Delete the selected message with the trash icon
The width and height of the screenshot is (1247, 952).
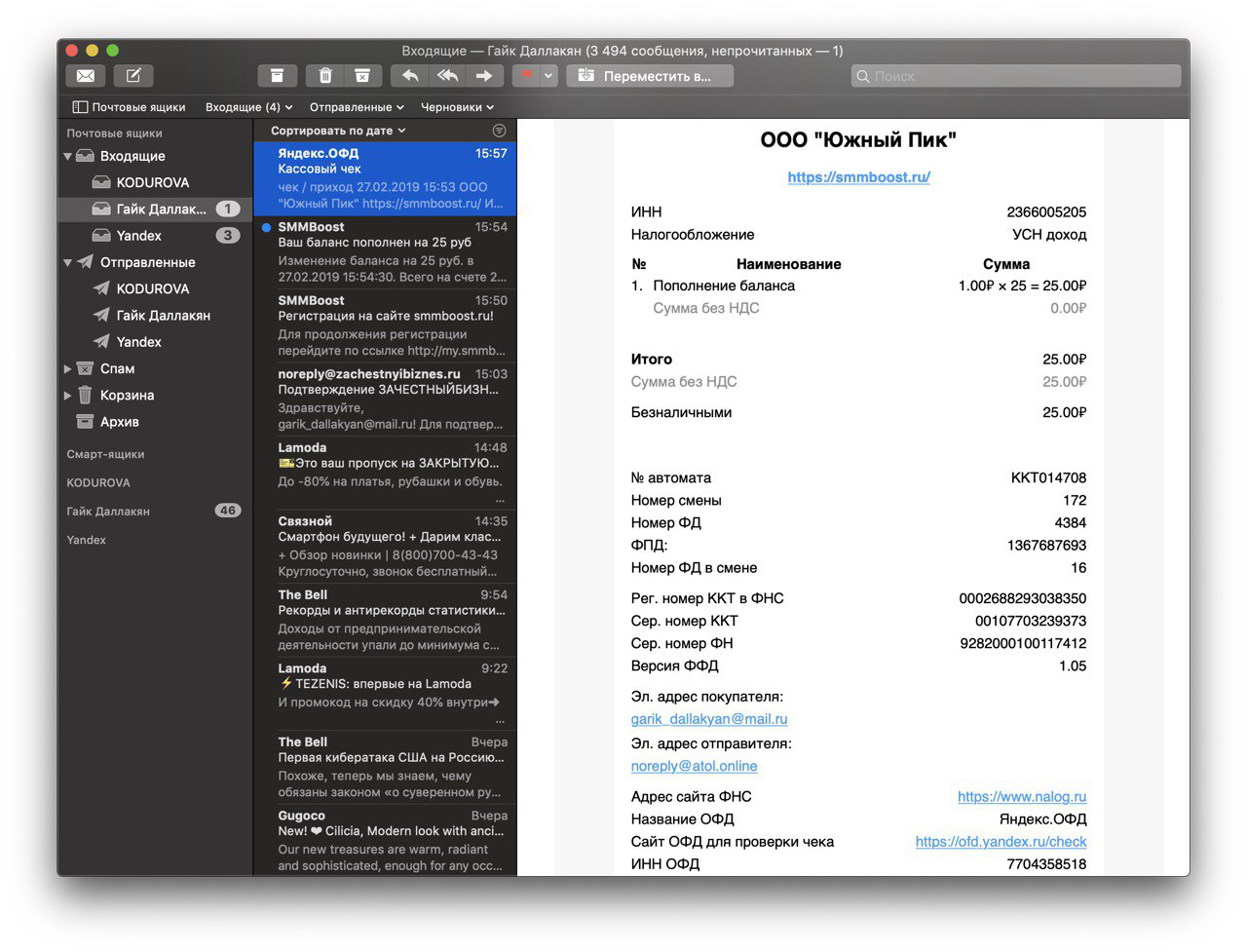click(325, 76)
